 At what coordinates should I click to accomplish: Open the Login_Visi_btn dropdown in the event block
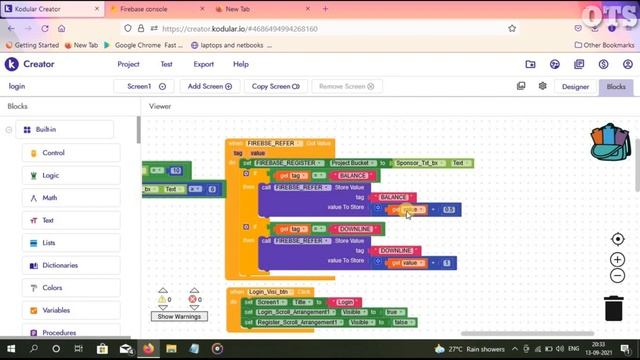click(271, 292)
